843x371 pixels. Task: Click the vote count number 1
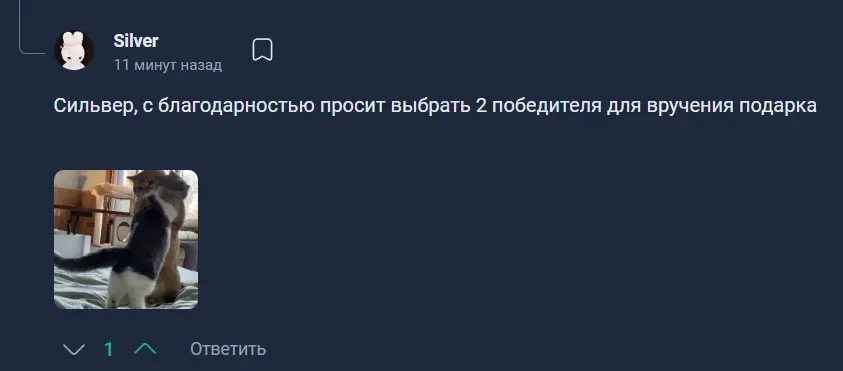[x=109, y=349]
